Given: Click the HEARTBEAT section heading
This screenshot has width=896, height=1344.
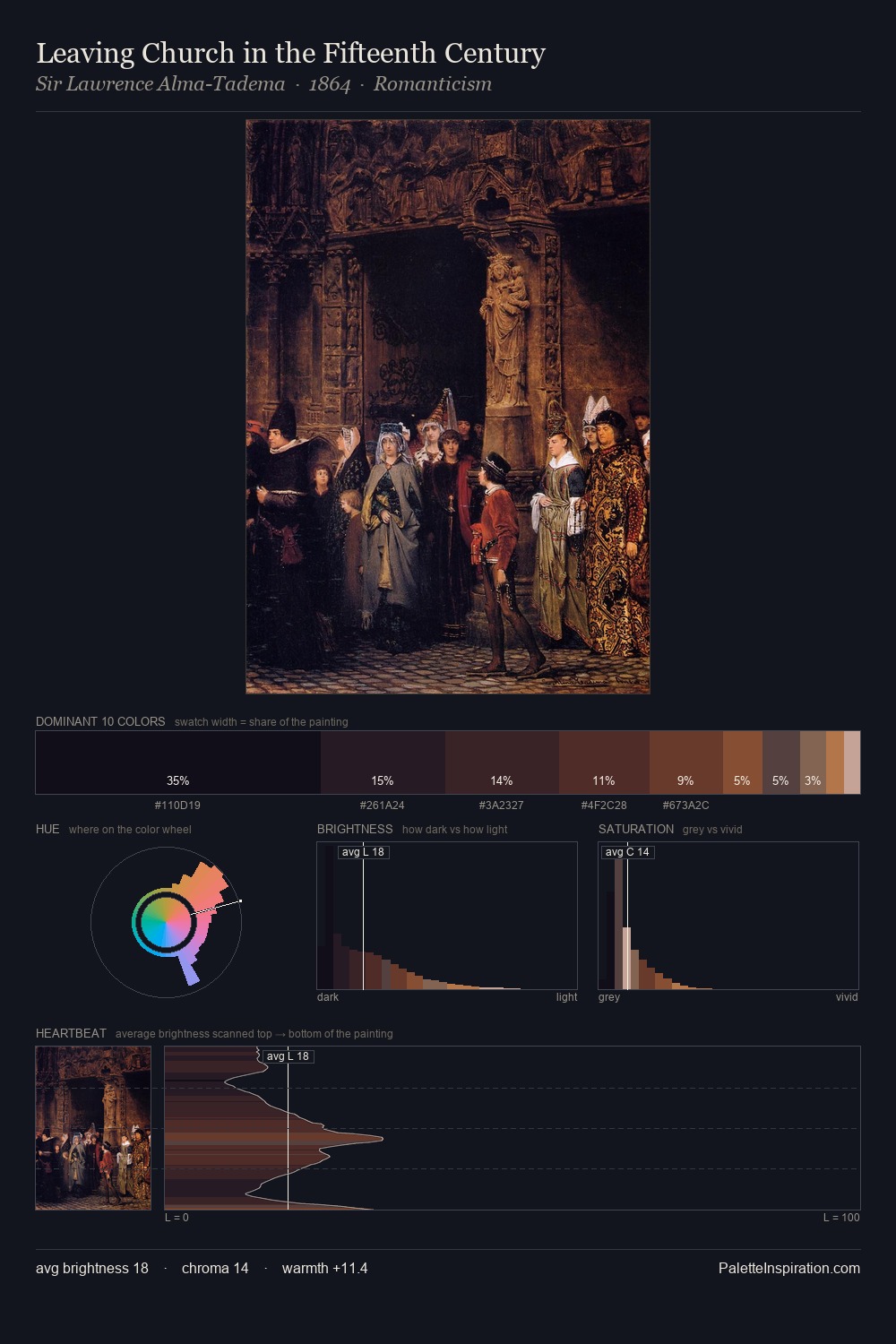Looking at the screenshot, I should click(71, 1034).
